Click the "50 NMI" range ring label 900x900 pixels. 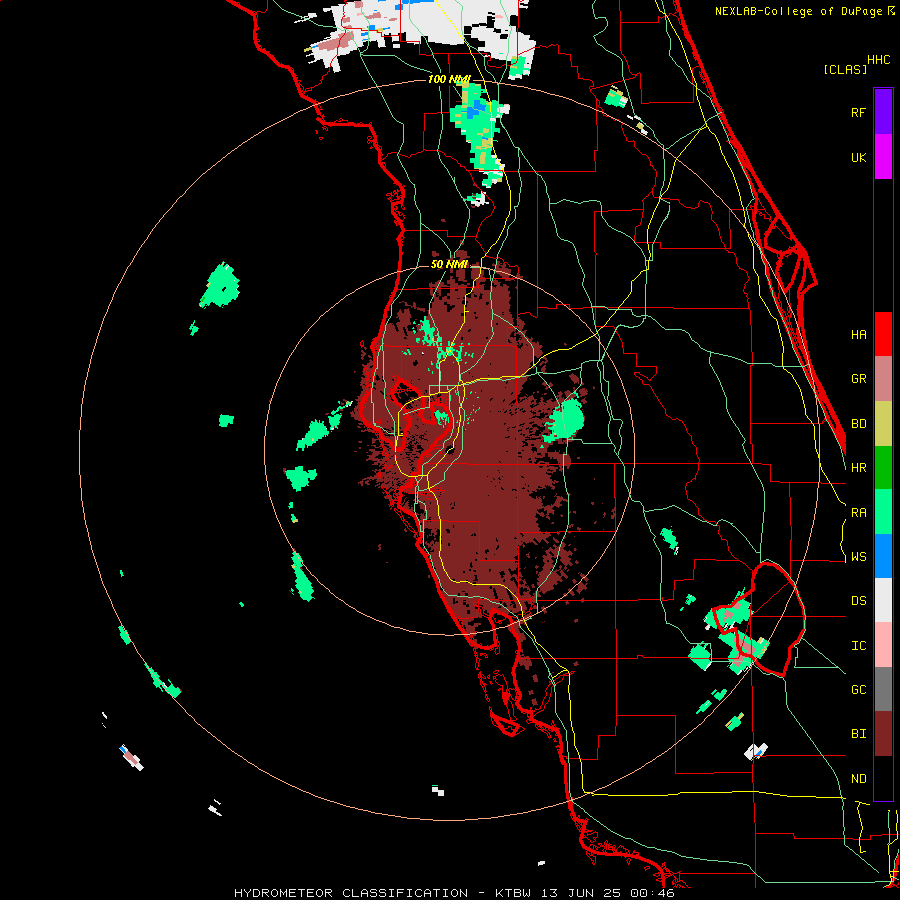[x=449, y=264]
